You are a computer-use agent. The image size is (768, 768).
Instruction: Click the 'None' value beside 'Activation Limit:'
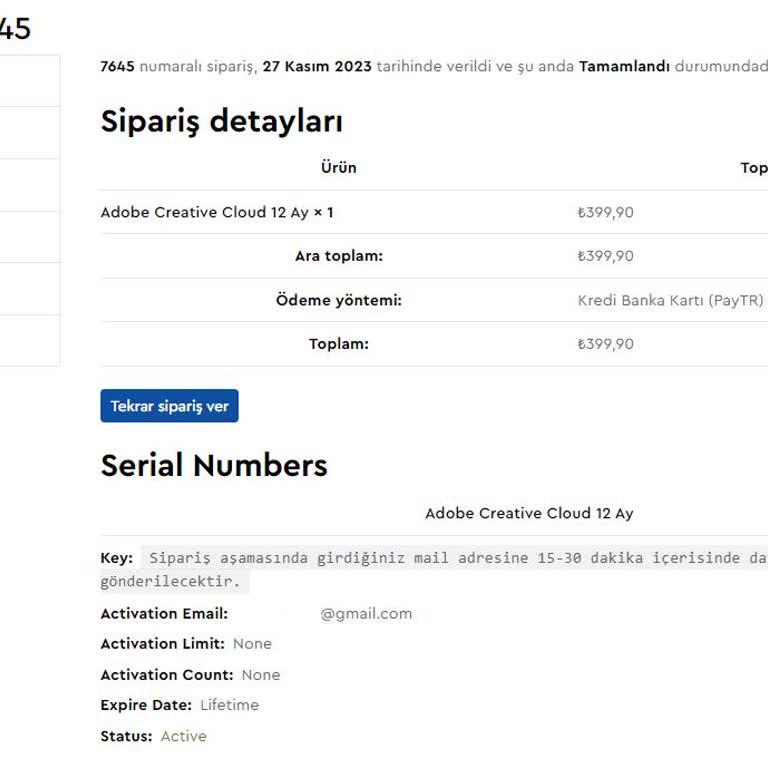pos(252,644)
